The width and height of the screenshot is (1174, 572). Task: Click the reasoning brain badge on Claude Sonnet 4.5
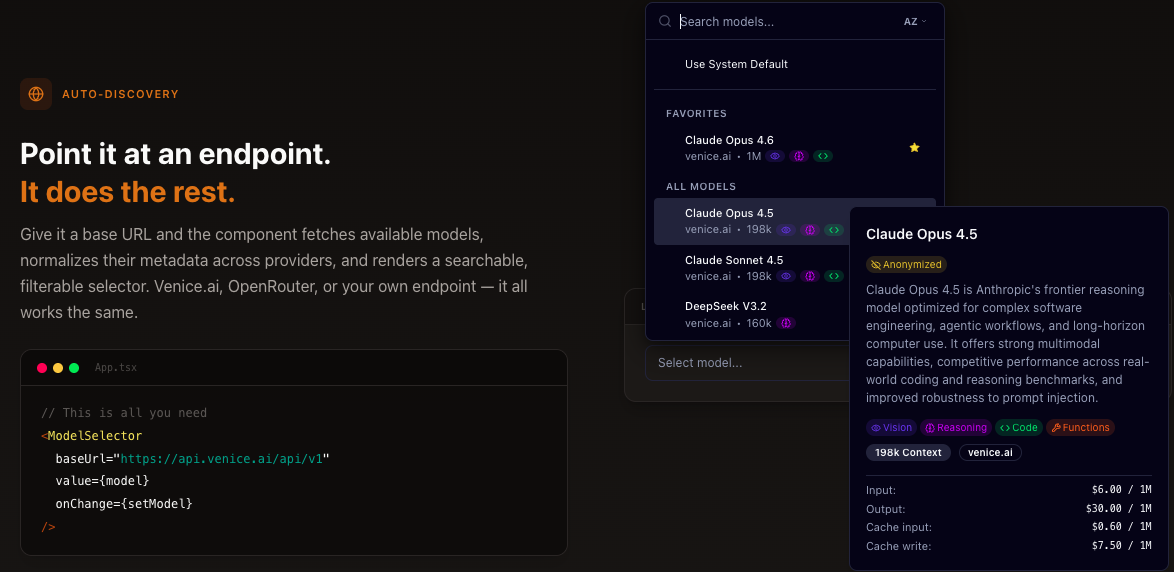[x=809, y=276]
